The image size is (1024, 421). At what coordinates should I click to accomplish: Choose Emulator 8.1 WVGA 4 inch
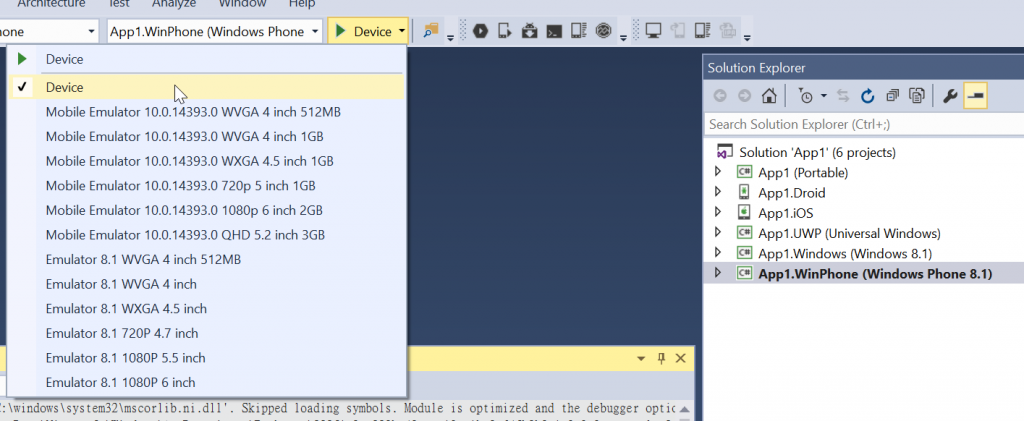pos(206,284)
